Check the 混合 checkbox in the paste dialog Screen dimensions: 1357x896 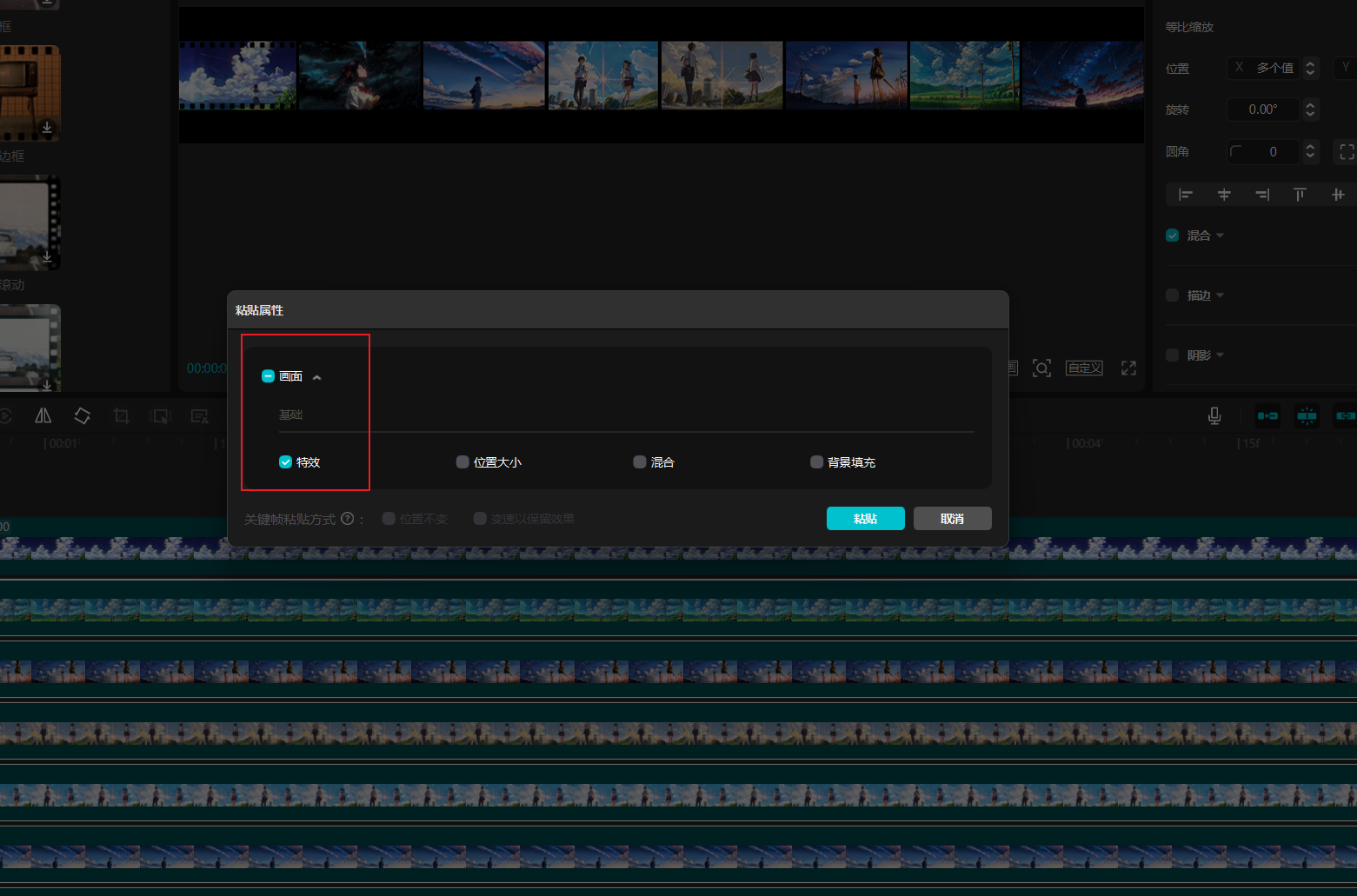coord(640,462)
